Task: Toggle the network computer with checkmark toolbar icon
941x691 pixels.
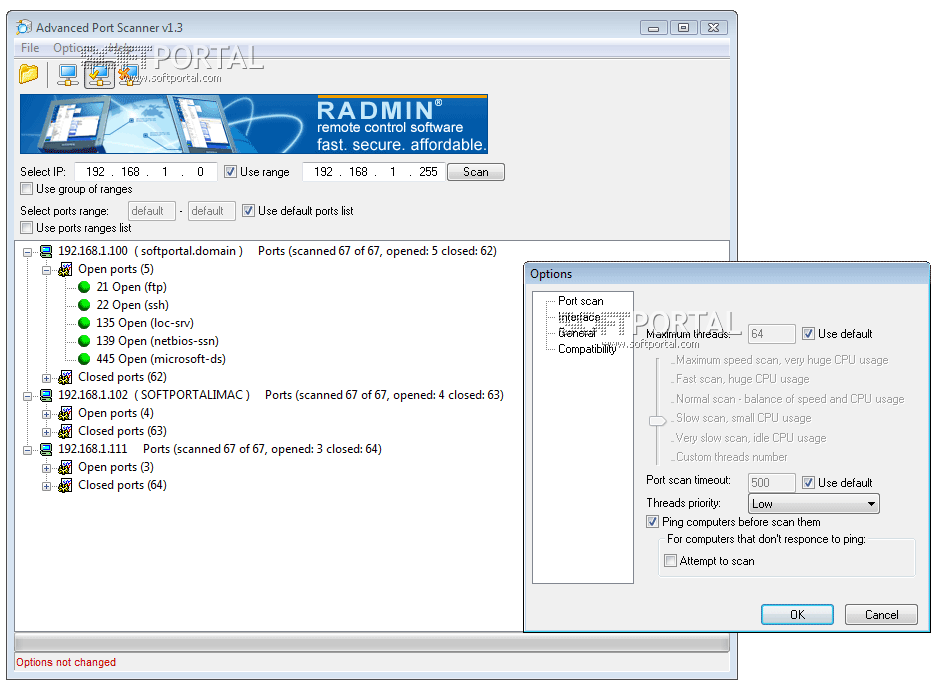Action: pos(99,75)
